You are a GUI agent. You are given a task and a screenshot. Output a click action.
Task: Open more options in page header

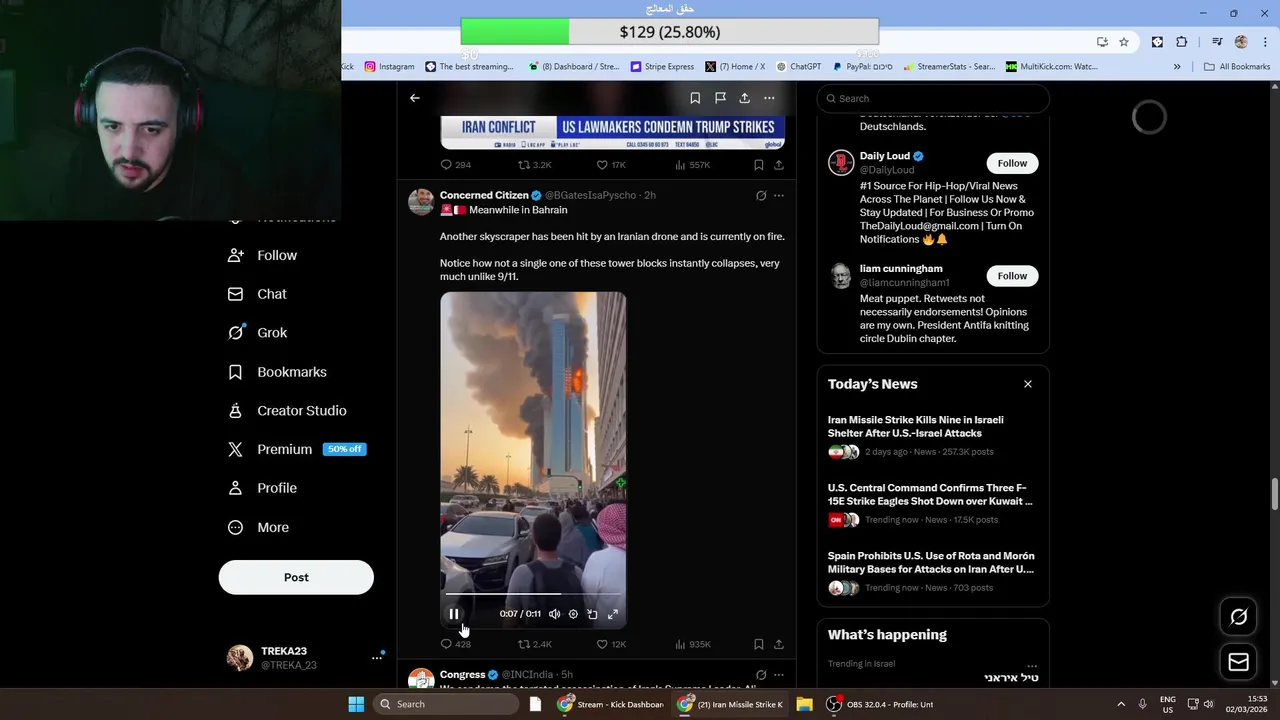point(769,98)
